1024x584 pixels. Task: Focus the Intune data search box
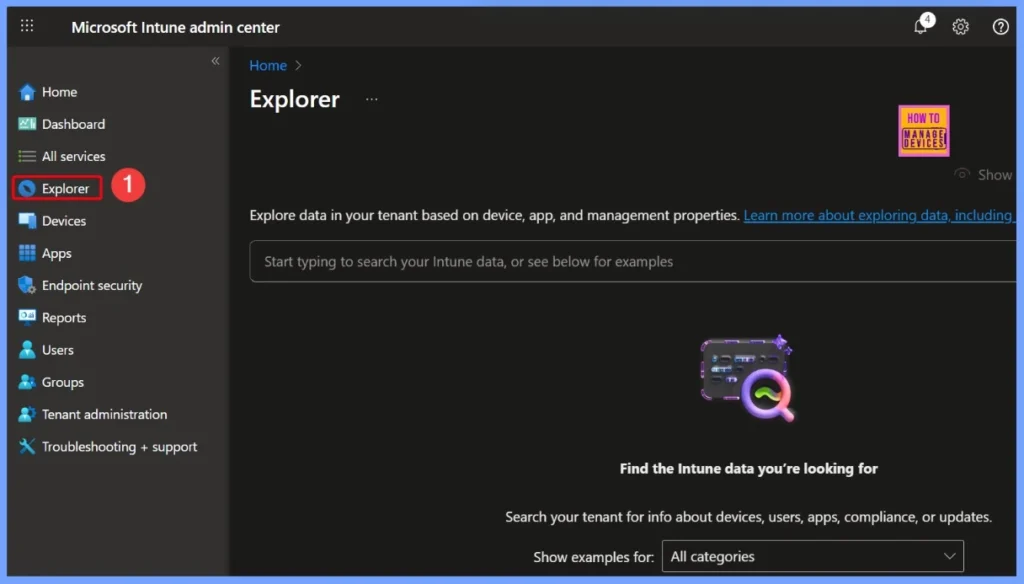[632, 261]
